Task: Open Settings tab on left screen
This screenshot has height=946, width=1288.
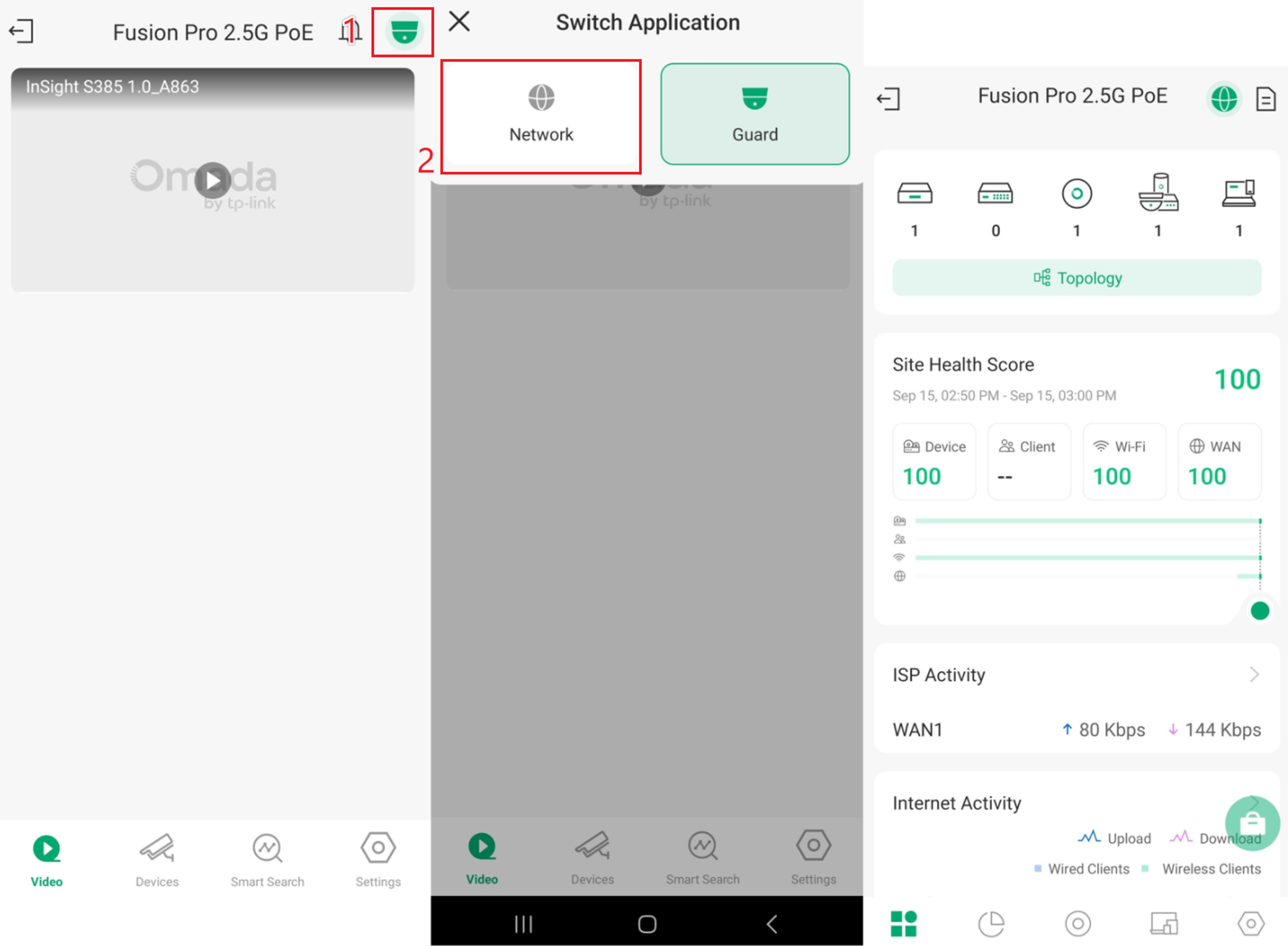Action: click(378, 861)
